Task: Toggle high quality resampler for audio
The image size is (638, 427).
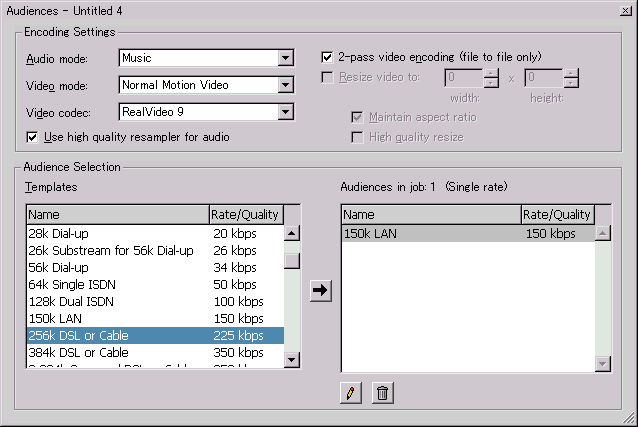Action: click(x=33, y=136)
